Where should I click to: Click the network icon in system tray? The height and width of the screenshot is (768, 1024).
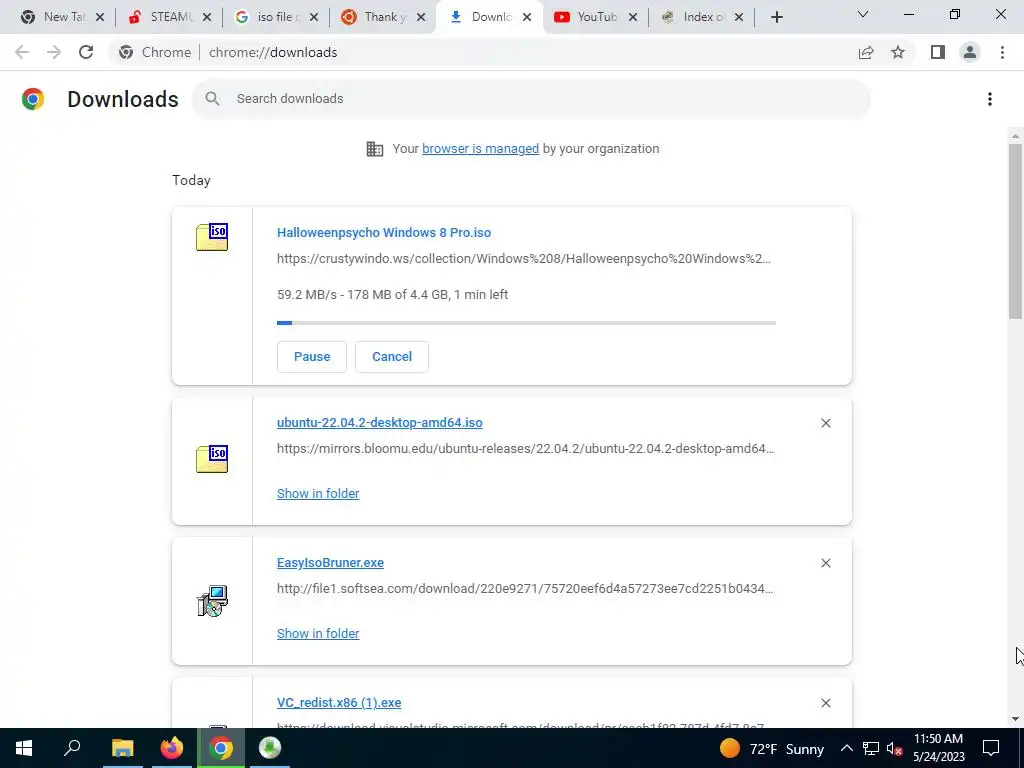click(871, 748)
